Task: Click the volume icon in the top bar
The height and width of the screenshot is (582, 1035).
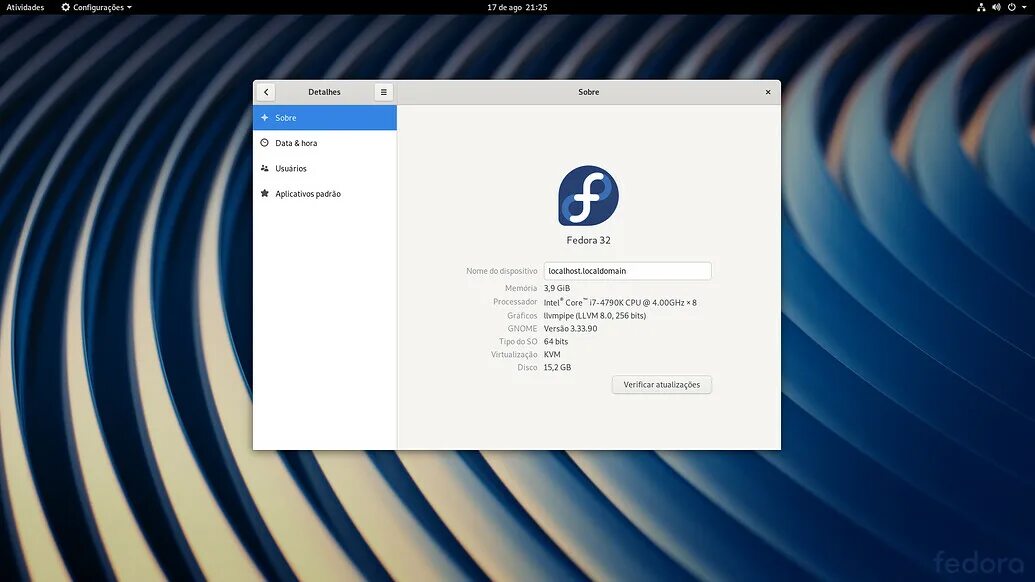Action: (x=996, y=7)
